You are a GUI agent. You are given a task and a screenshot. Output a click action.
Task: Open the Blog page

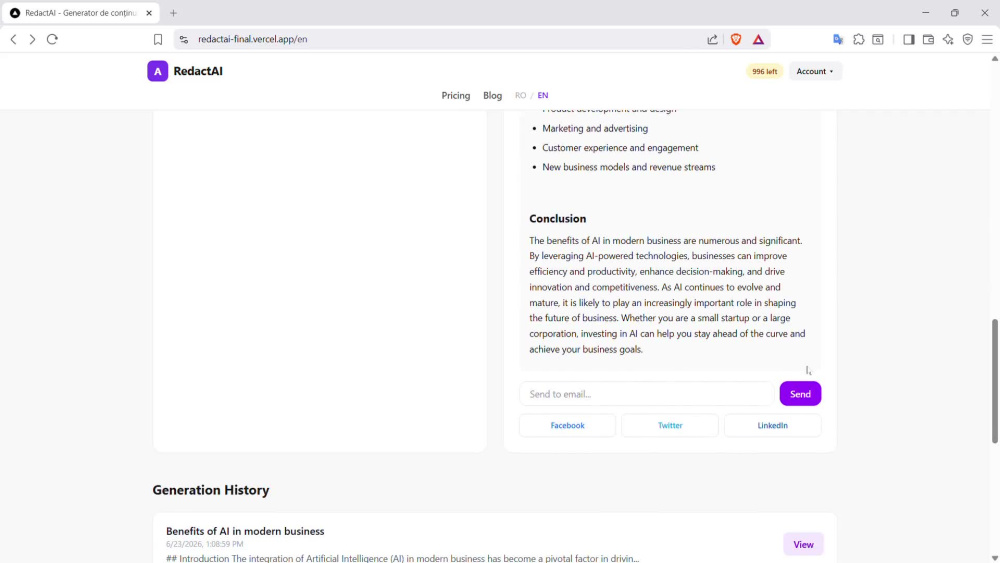pos(492,95)
